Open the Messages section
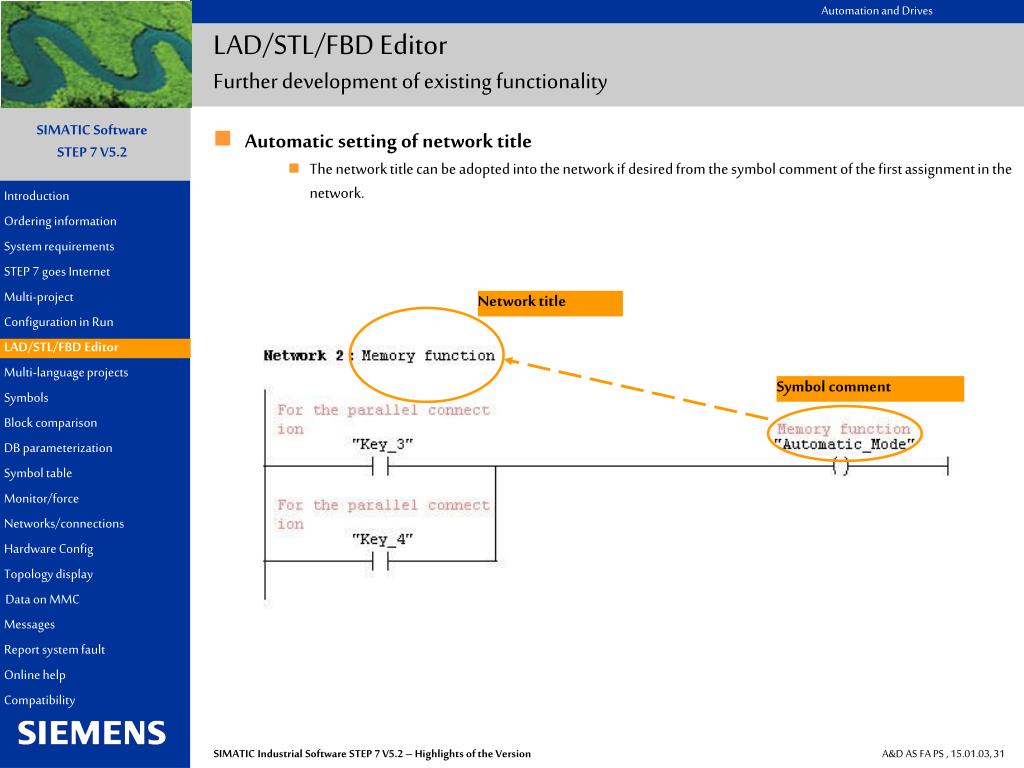This screenshot has height=768, width=1024. [x=29, y=625]
